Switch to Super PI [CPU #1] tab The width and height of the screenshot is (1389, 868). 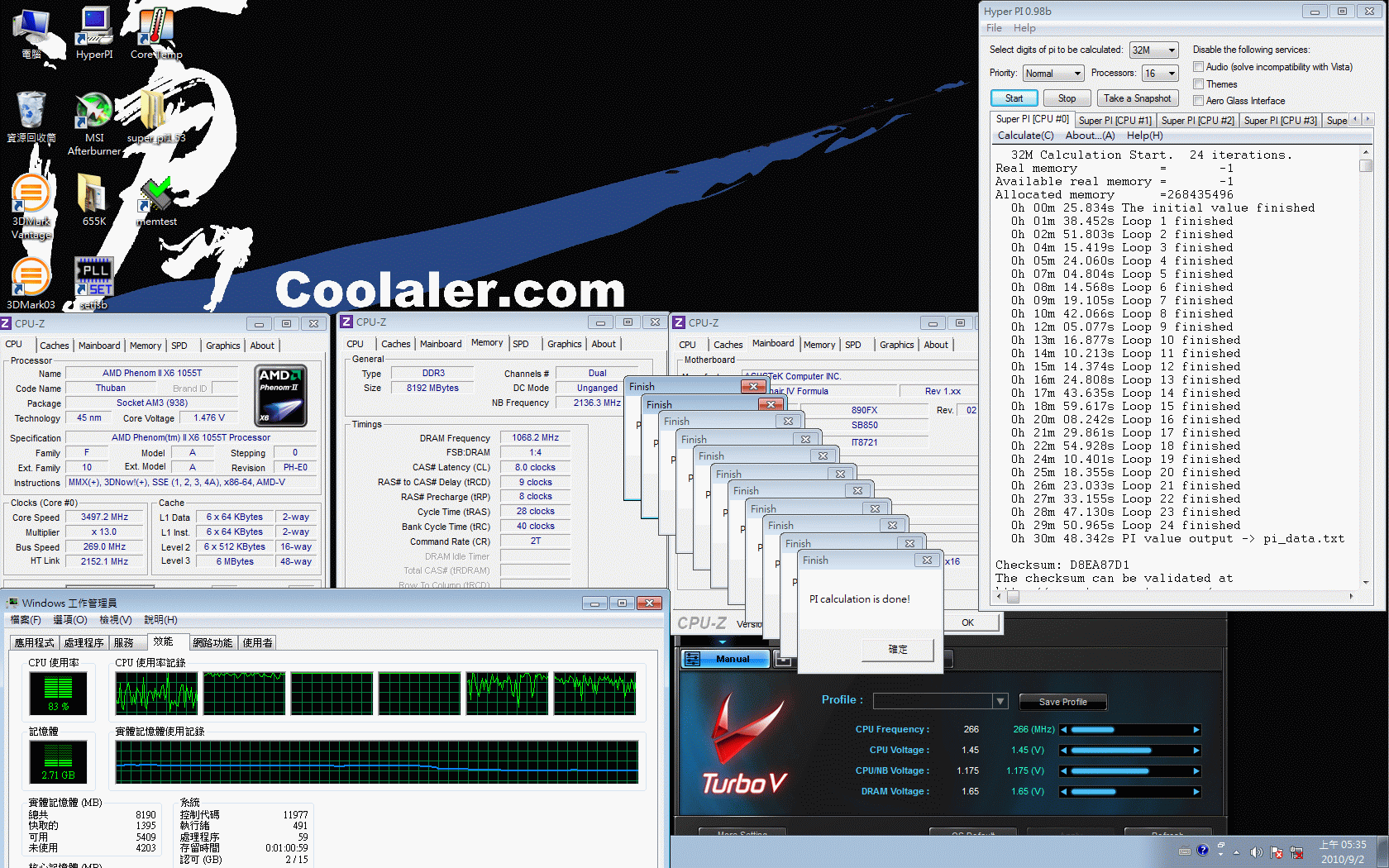tap(1115, 121)
